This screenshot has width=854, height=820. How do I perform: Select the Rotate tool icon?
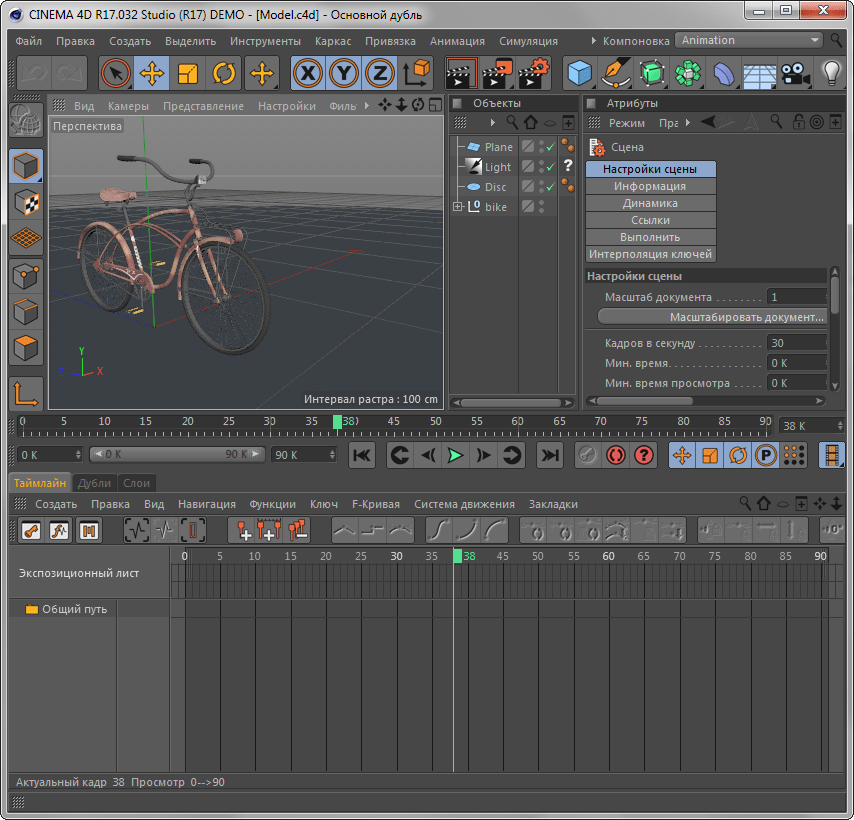coord(223,73)
